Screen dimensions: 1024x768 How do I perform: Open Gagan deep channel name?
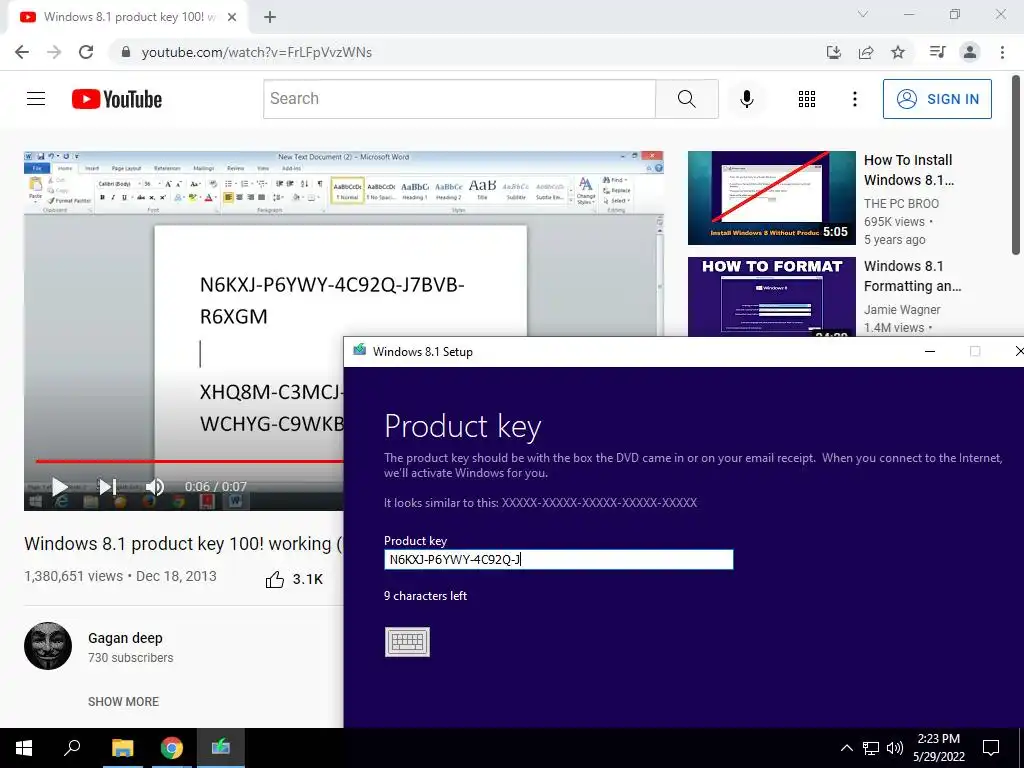pos(125,638)
